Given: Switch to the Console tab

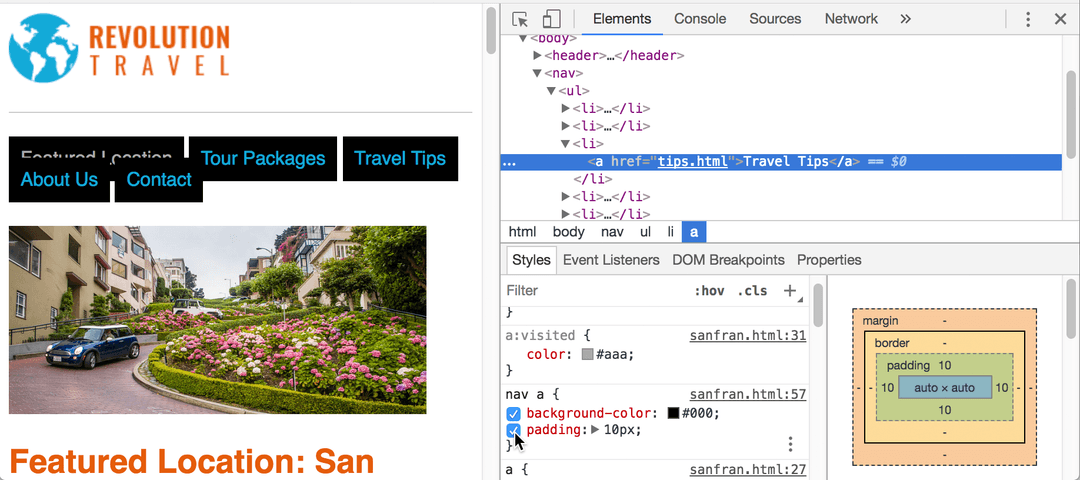Looking at the screenshot, I should [x=700, y=19].
